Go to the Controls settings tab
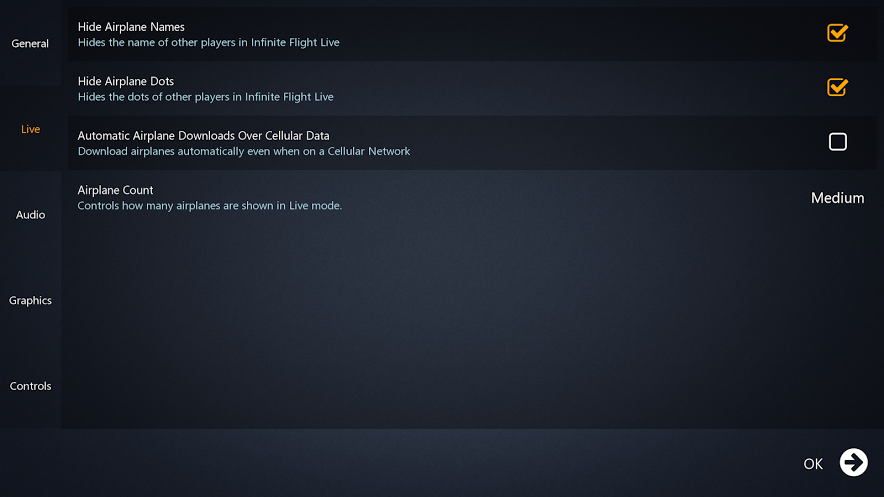This screenshot has width=884, height=497. pos(30,386)
